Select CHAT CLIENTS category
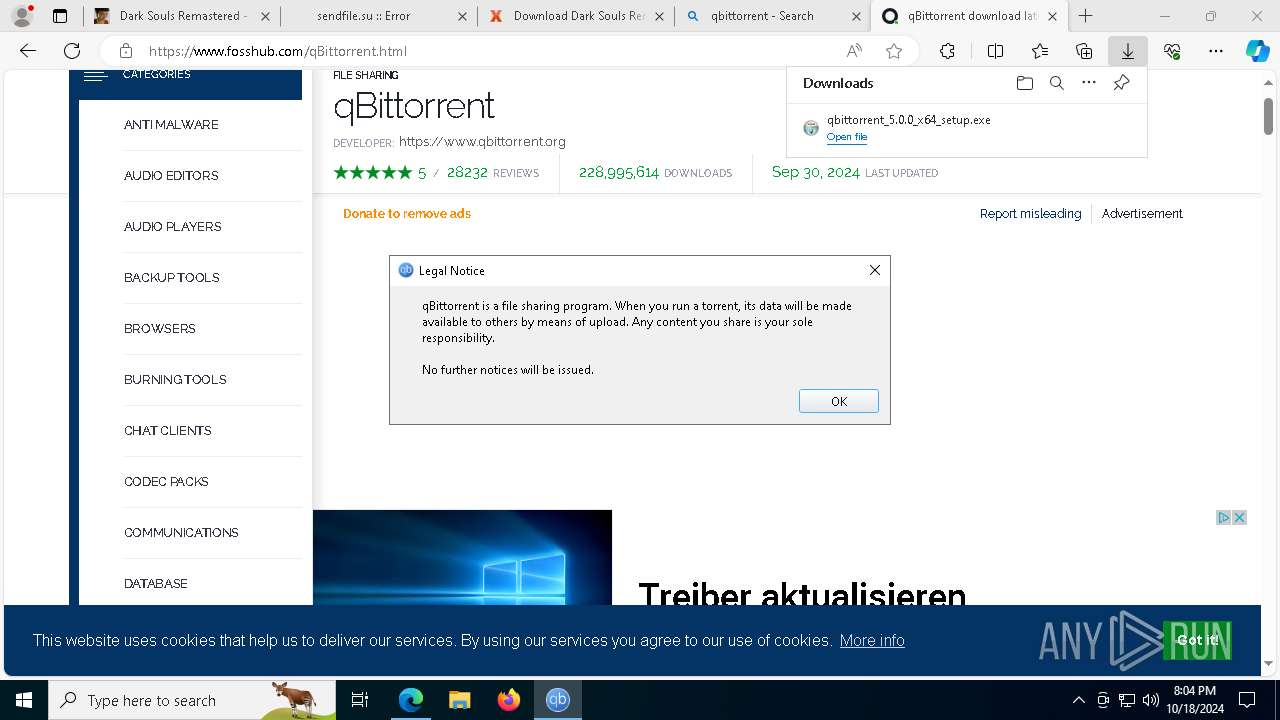The image size is (1280, 720). (x=168, y=431)
